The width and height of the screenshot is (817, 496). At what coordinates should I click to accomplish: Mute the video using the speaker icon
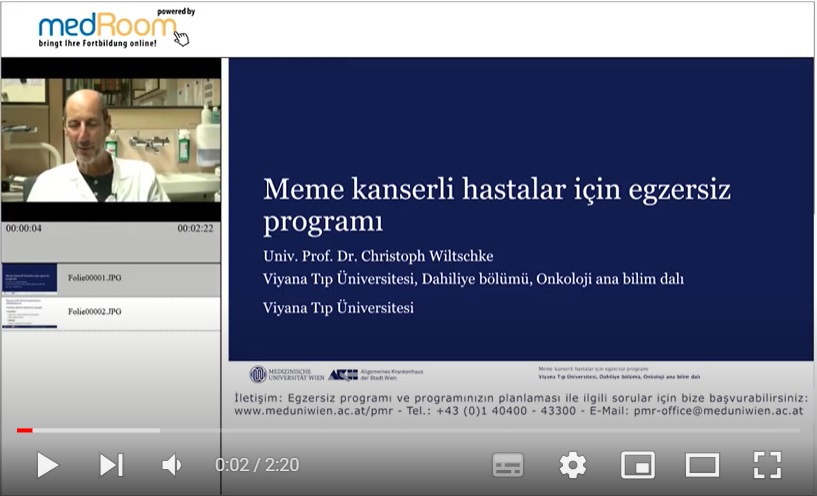[172, 464]
